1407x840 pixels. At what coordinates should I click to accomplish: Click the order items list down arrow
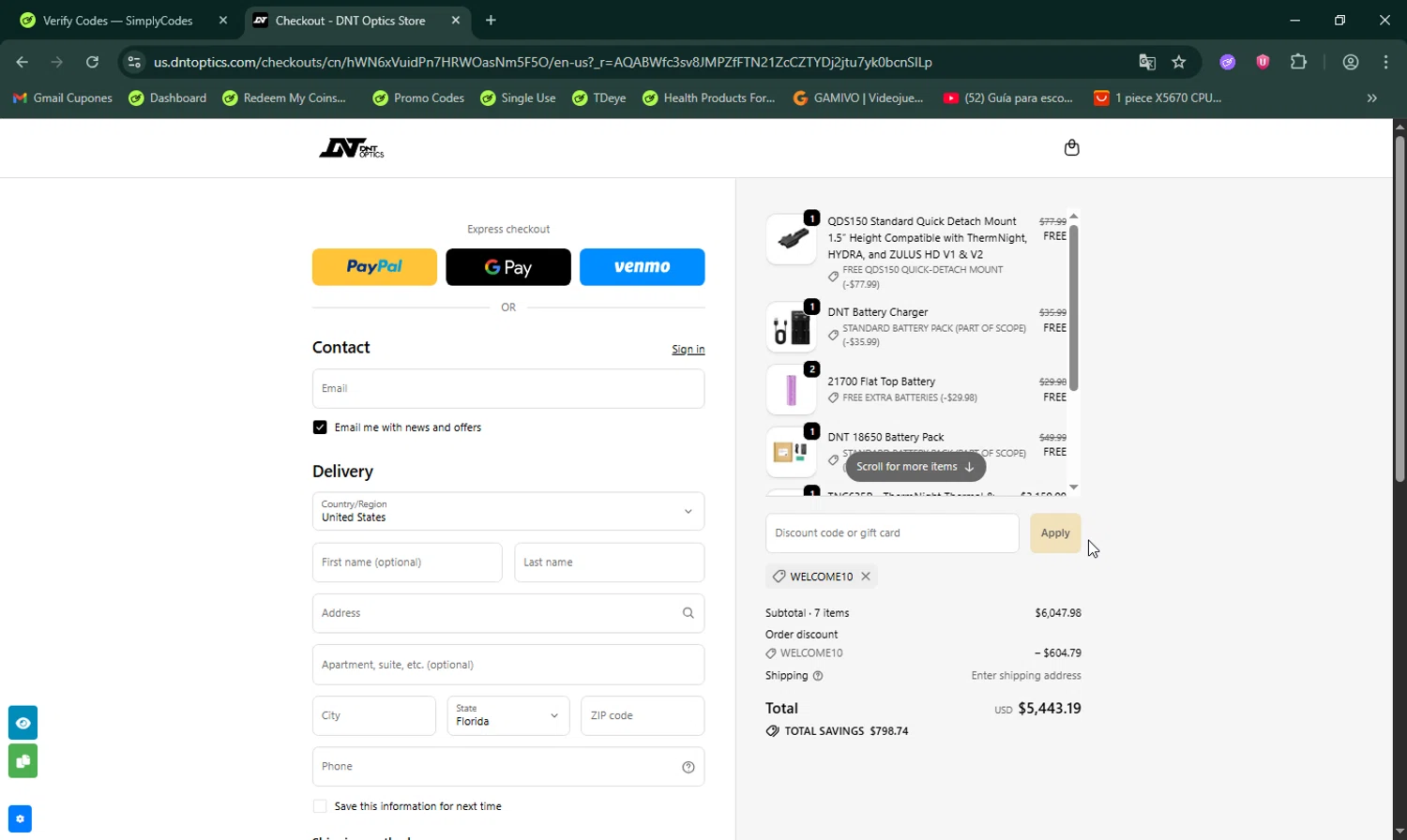pyautogui.click(x=1074, y=487)
